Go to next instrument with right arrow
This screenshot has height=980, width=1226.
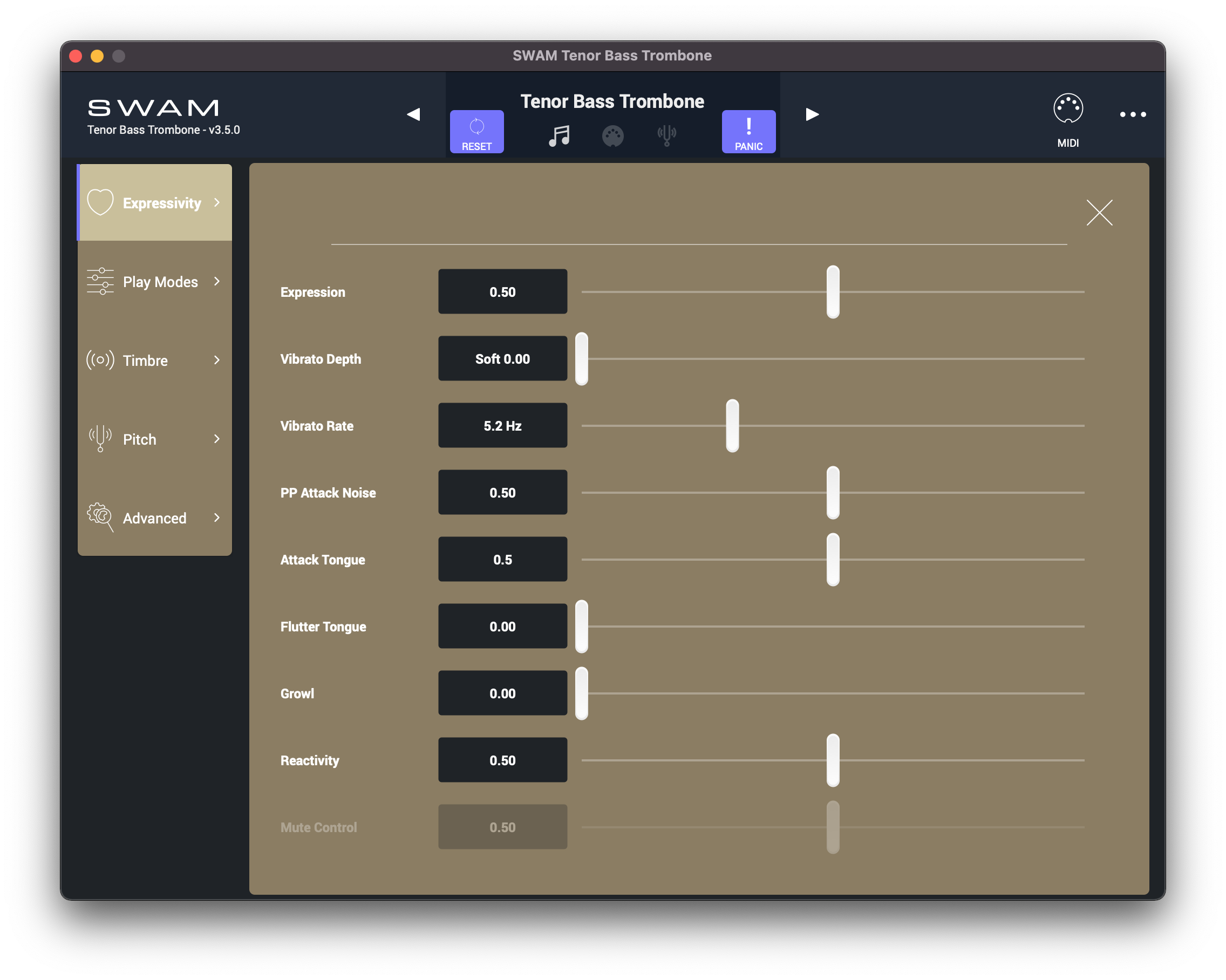tap(812, 114)
